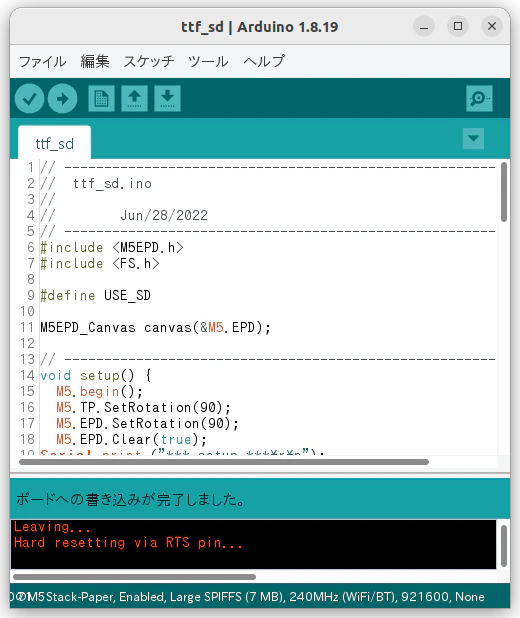The image size is (520, 618).
Task: Create a new sketch file
Action: [x=101, y=99]
